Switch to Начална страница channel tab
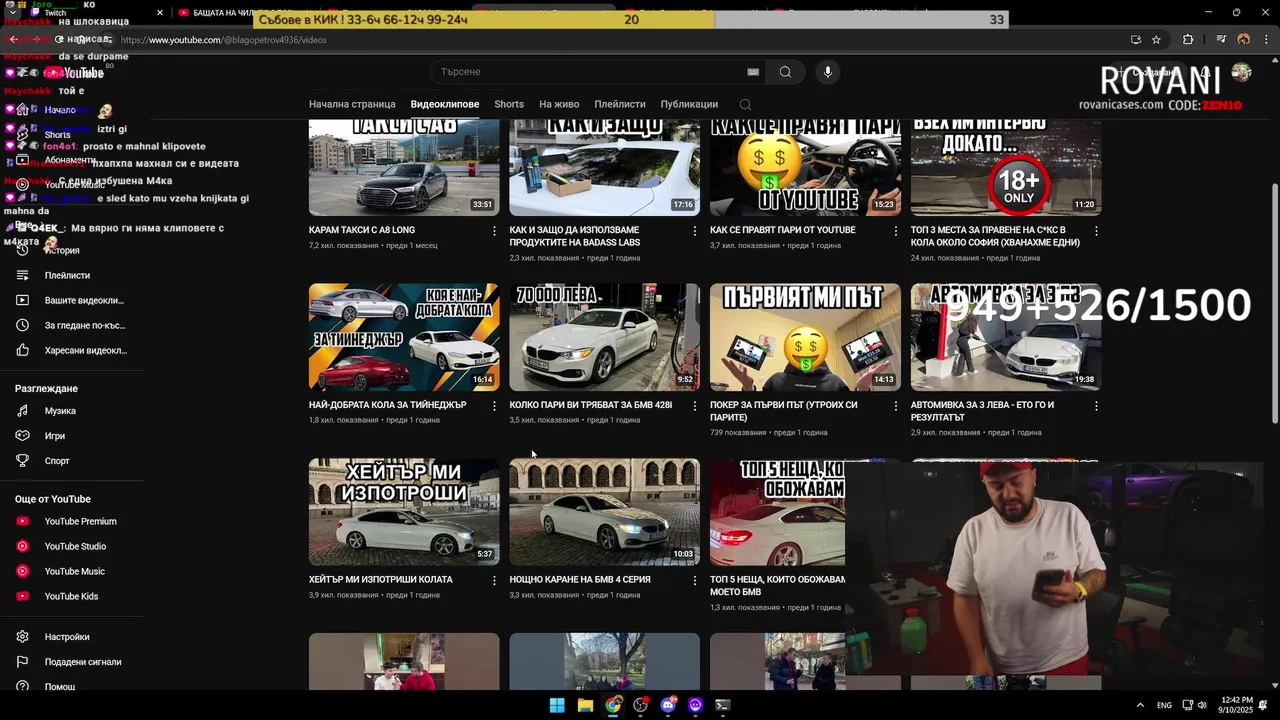 [x=352, y=104]
